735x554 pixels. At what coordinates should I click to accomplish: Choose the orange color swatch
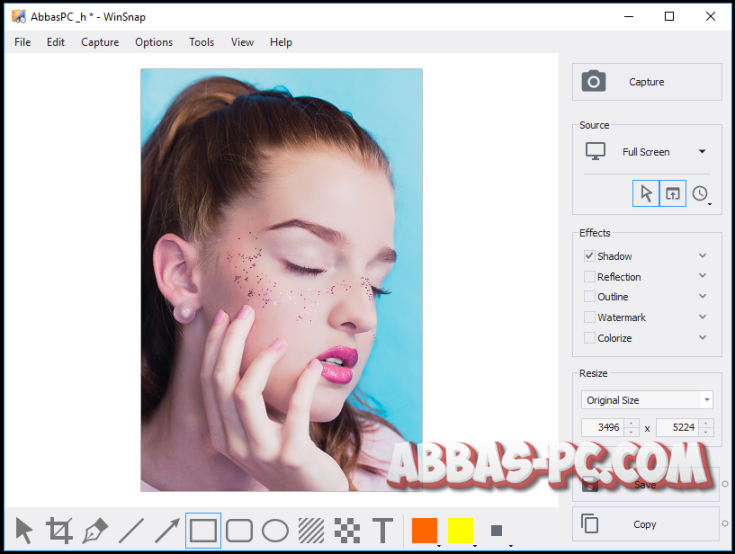425,530
